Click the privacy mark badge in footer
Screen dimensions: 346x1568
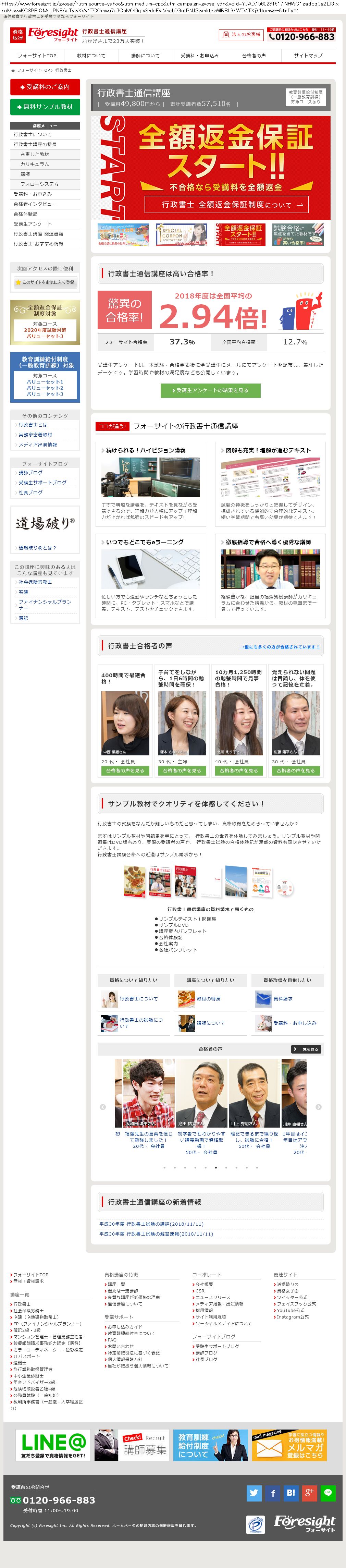click(256, 1525)
